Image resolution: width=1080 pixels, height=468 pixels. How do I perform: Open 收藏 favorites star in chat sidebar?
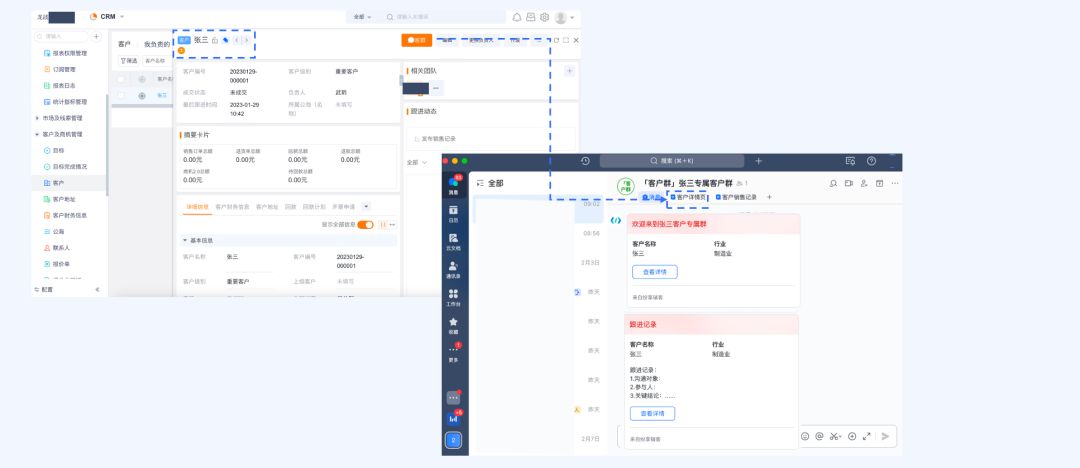(453, 325)
